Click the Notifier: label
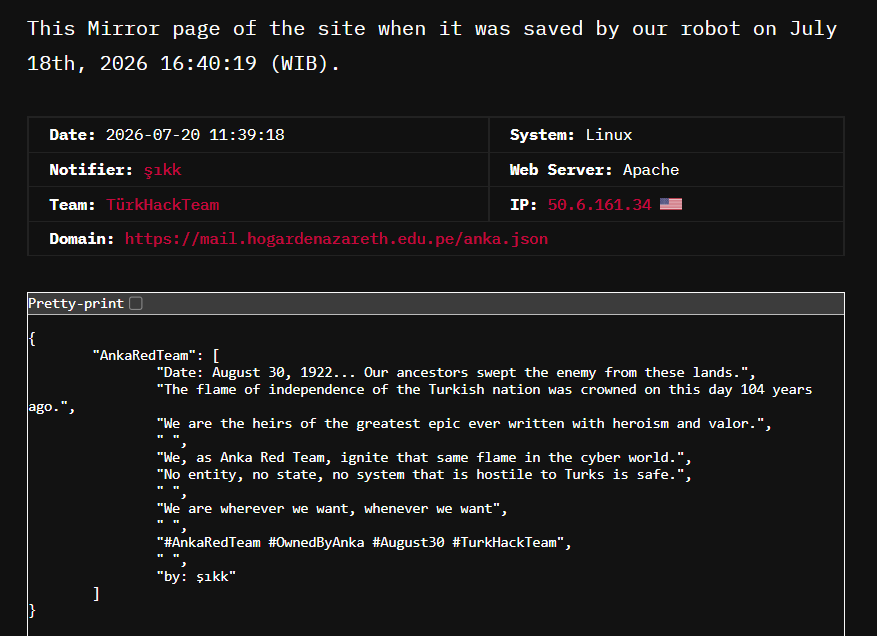The width and height of the screenshot is (877, 636). (91, 169)
